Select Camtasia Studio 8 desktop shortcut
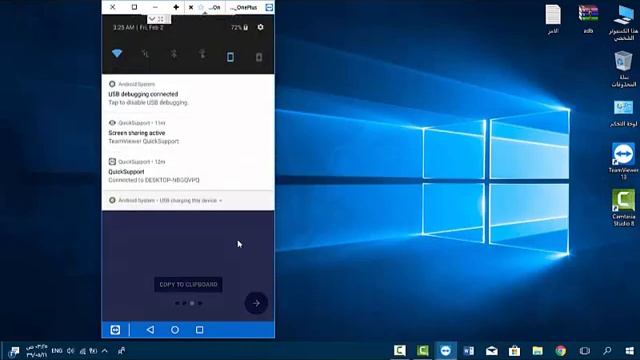This screenshot has width=640, height=360. pyautogui.click(x=624, y=207)
